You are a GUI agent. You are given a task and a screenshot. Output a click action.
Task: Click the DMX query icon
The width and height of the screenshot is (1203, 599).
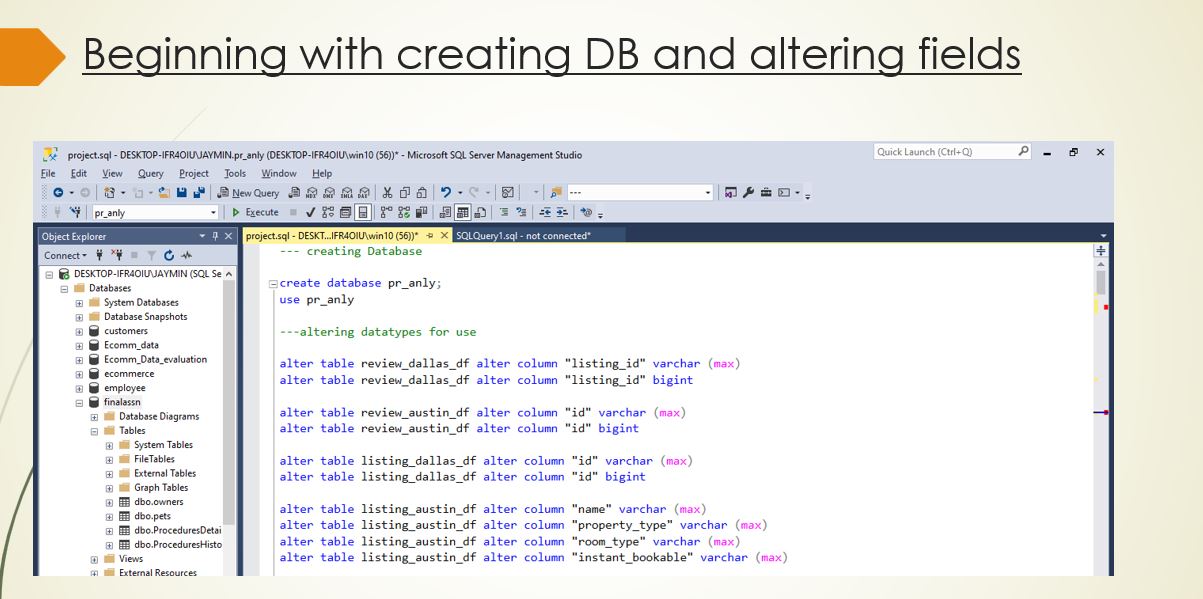click(329, 193)
